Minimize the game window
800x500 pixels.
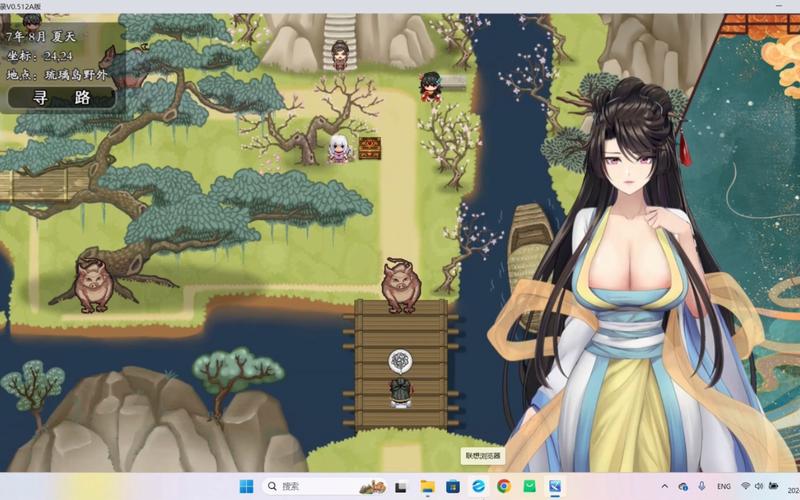tap(779, 5)
